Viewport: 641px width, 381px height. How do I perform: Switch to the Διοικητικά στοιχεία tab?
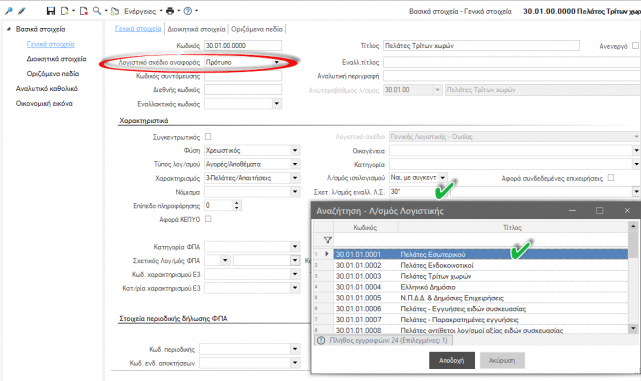click(196, 29)
